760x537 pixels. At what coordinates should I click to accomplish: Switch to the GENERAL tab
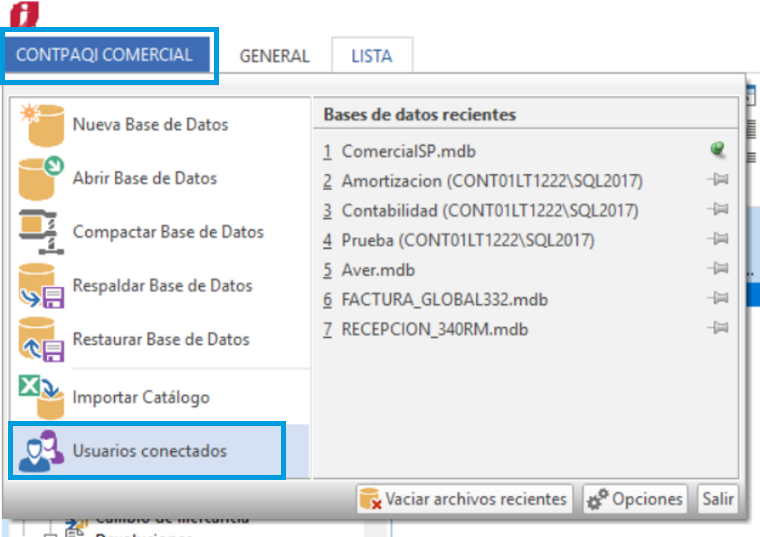tap(274, 56)
